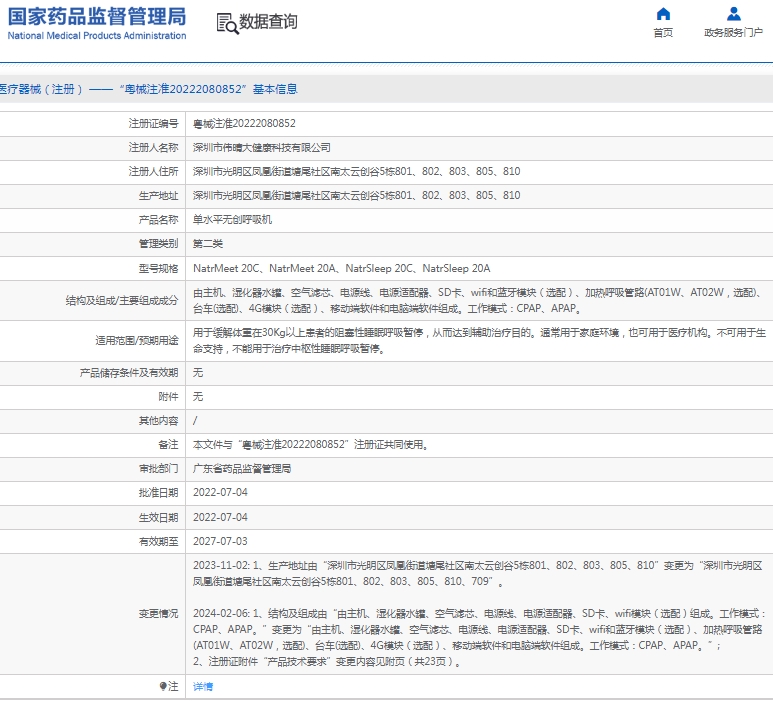Click effective date 2022-07-04 beside 生效日期

220,517
